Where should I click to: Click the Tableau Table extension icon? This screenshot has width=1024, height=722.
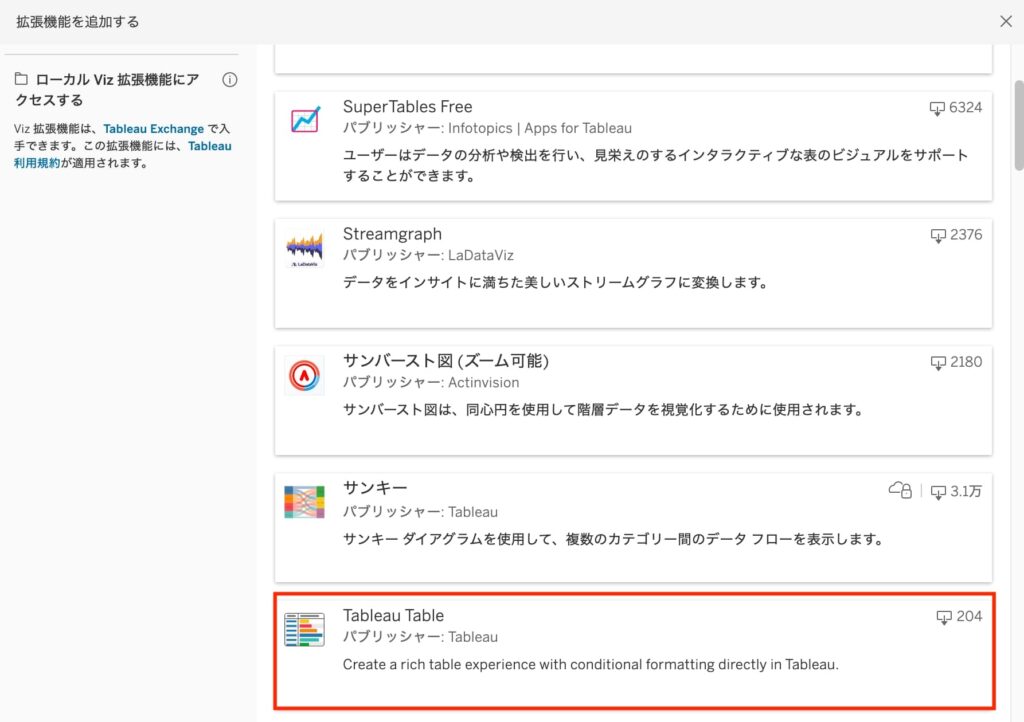click(x=304, y=629)
